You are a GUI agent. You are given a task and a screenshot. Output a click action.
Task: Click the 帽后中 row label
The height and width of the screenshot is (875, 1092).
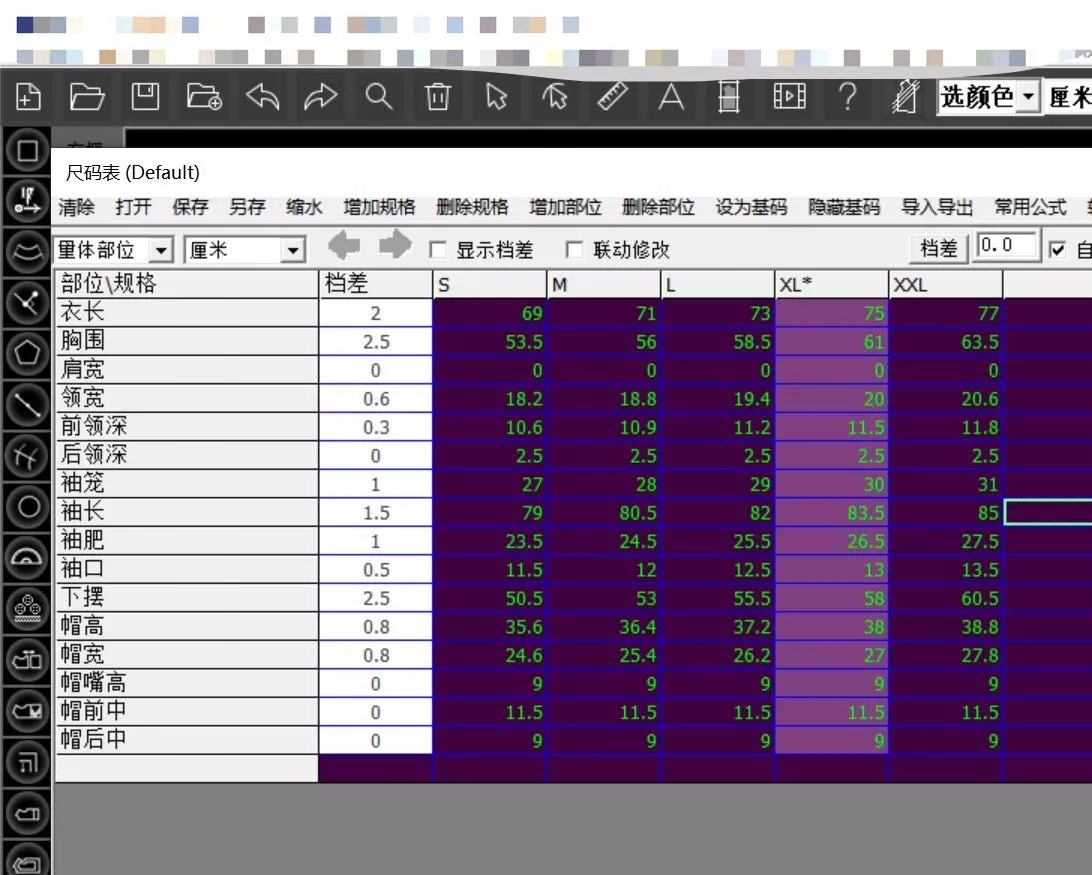[187, 741]
